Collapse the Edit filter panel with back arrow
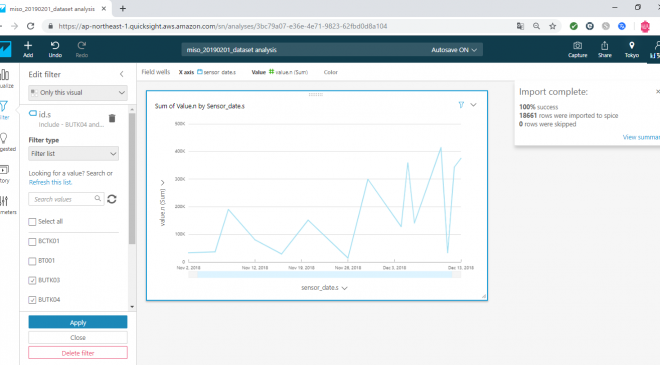660x365 pixels. (x=122, y=75)
